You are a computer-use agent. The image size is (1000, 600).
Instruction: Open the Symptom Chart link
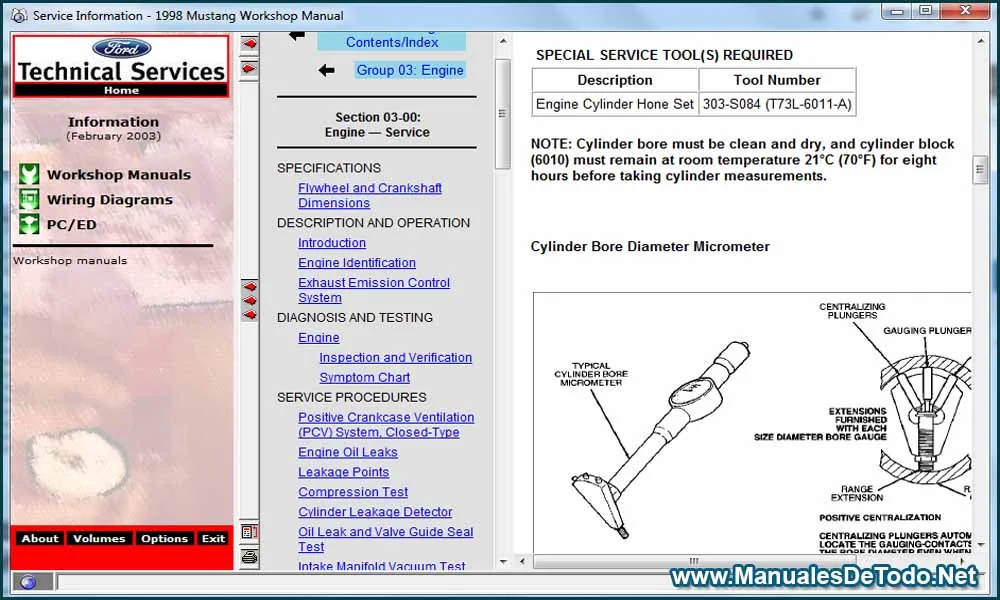[364, 377]
